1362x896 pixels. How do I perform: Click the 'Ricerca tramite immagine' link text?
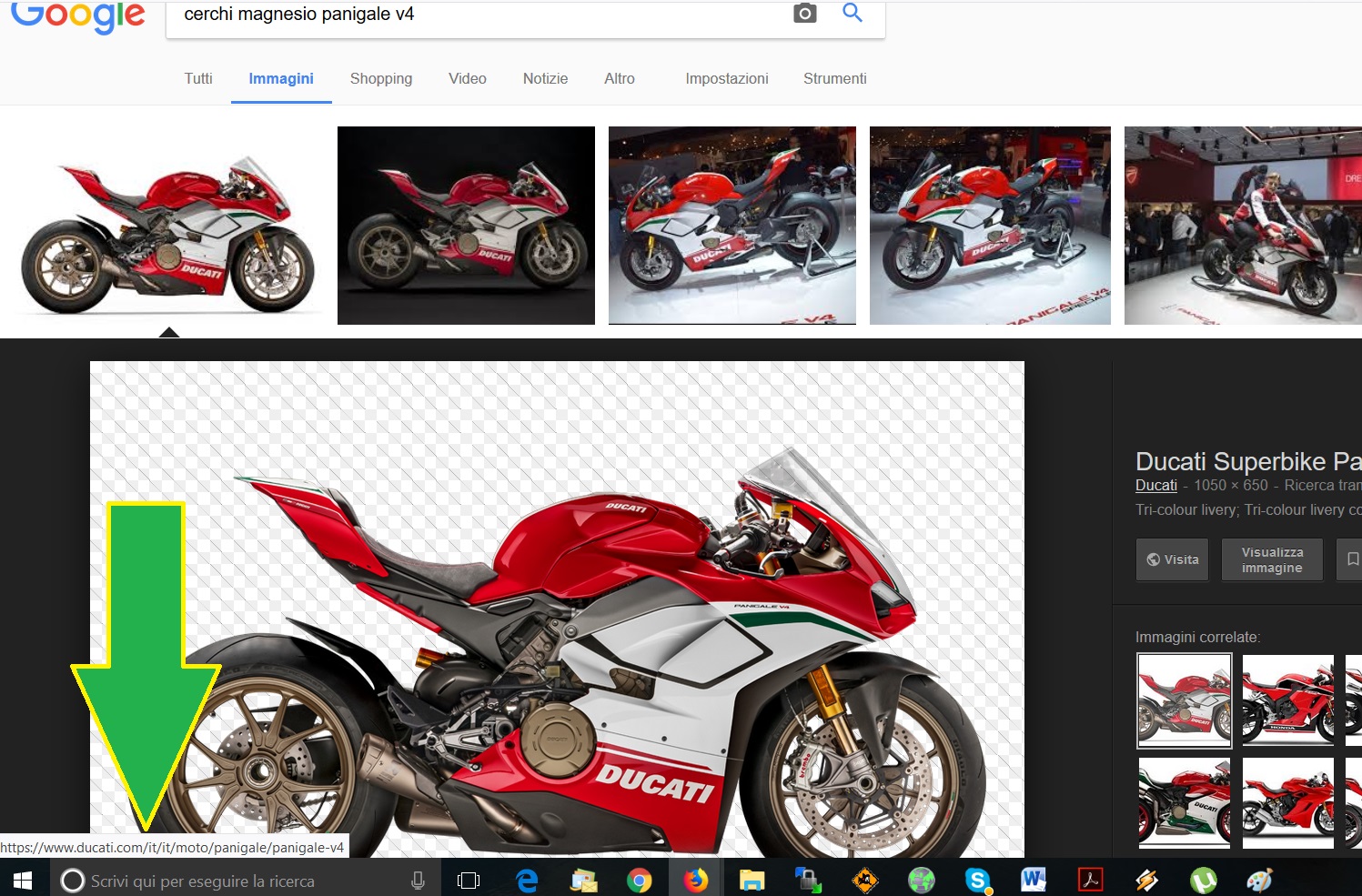1323,486
